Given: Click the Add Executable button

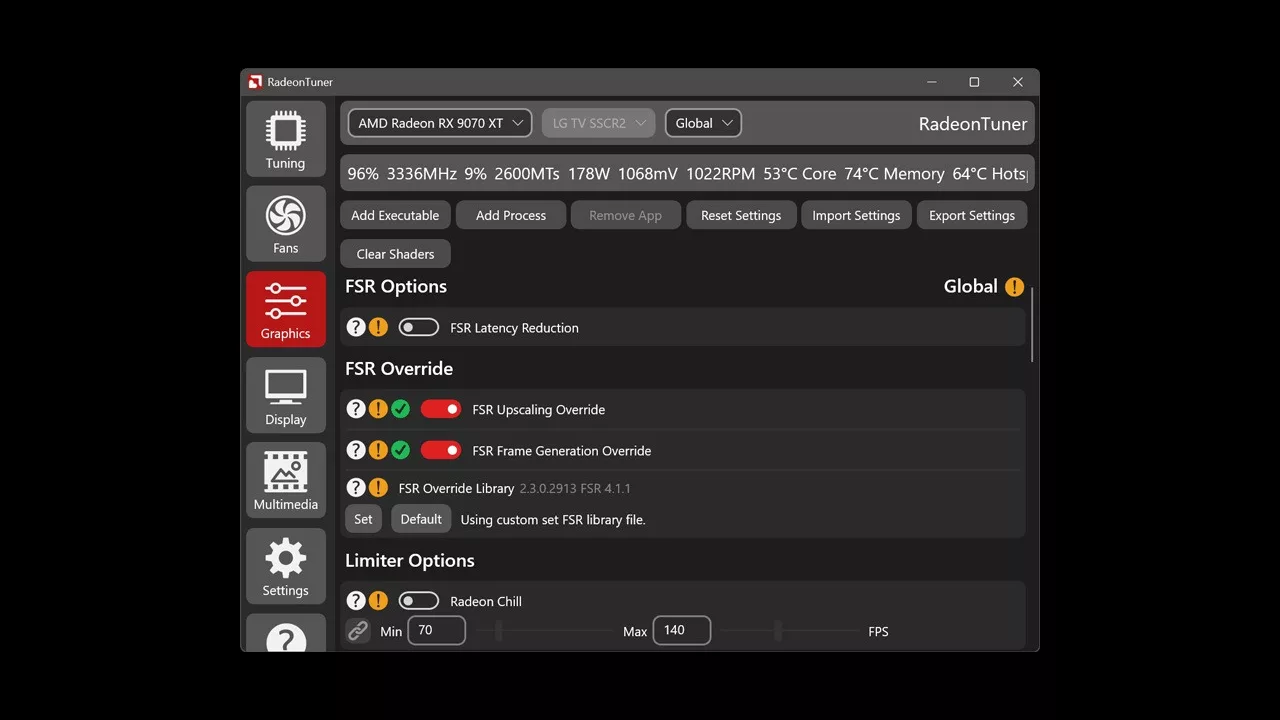Looking at the screenshot, I should click(395, 215).
